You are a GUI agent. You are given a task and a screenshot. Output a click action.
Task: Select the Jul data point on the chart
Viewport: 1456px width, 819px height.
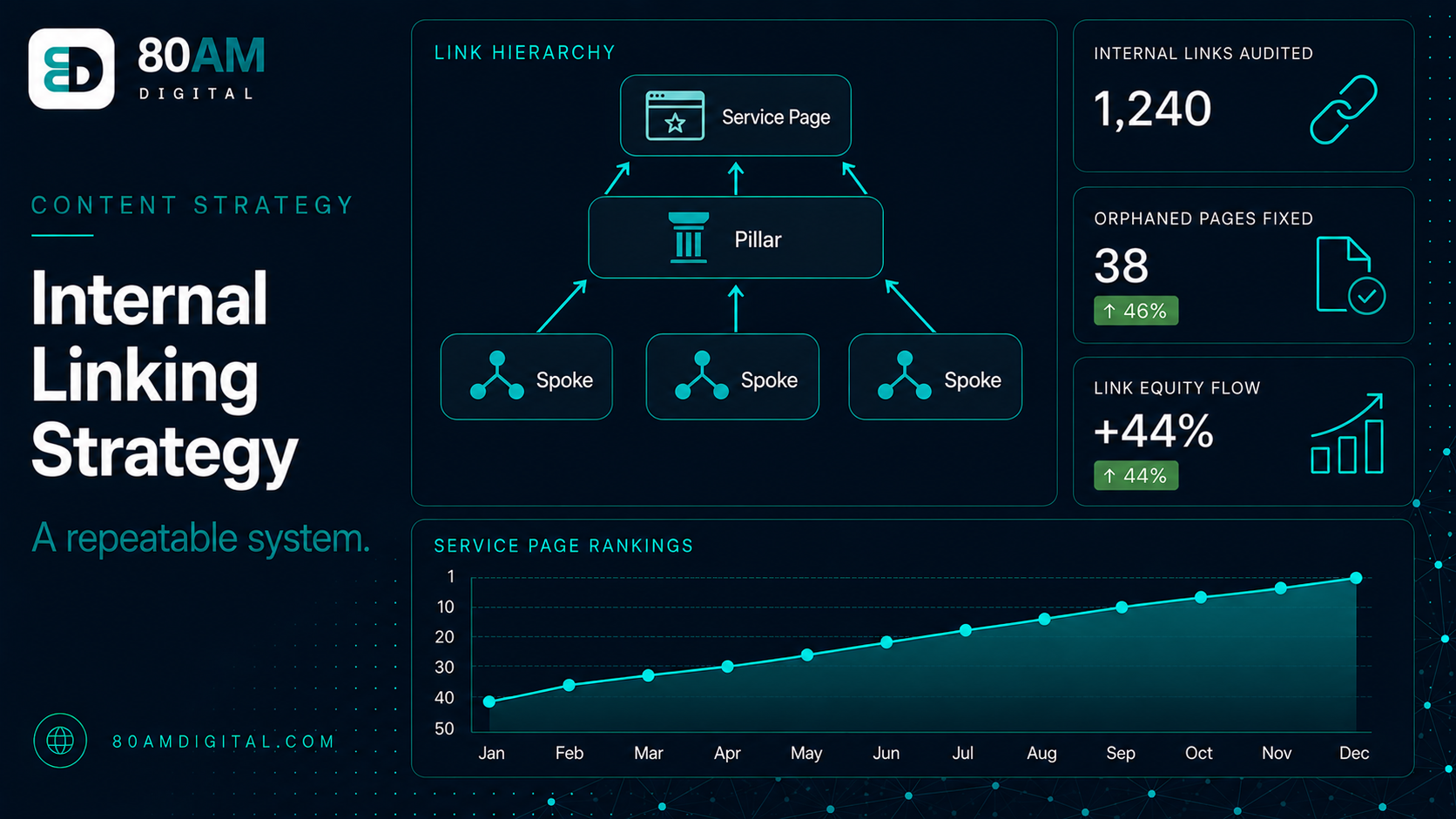(966, 630)
